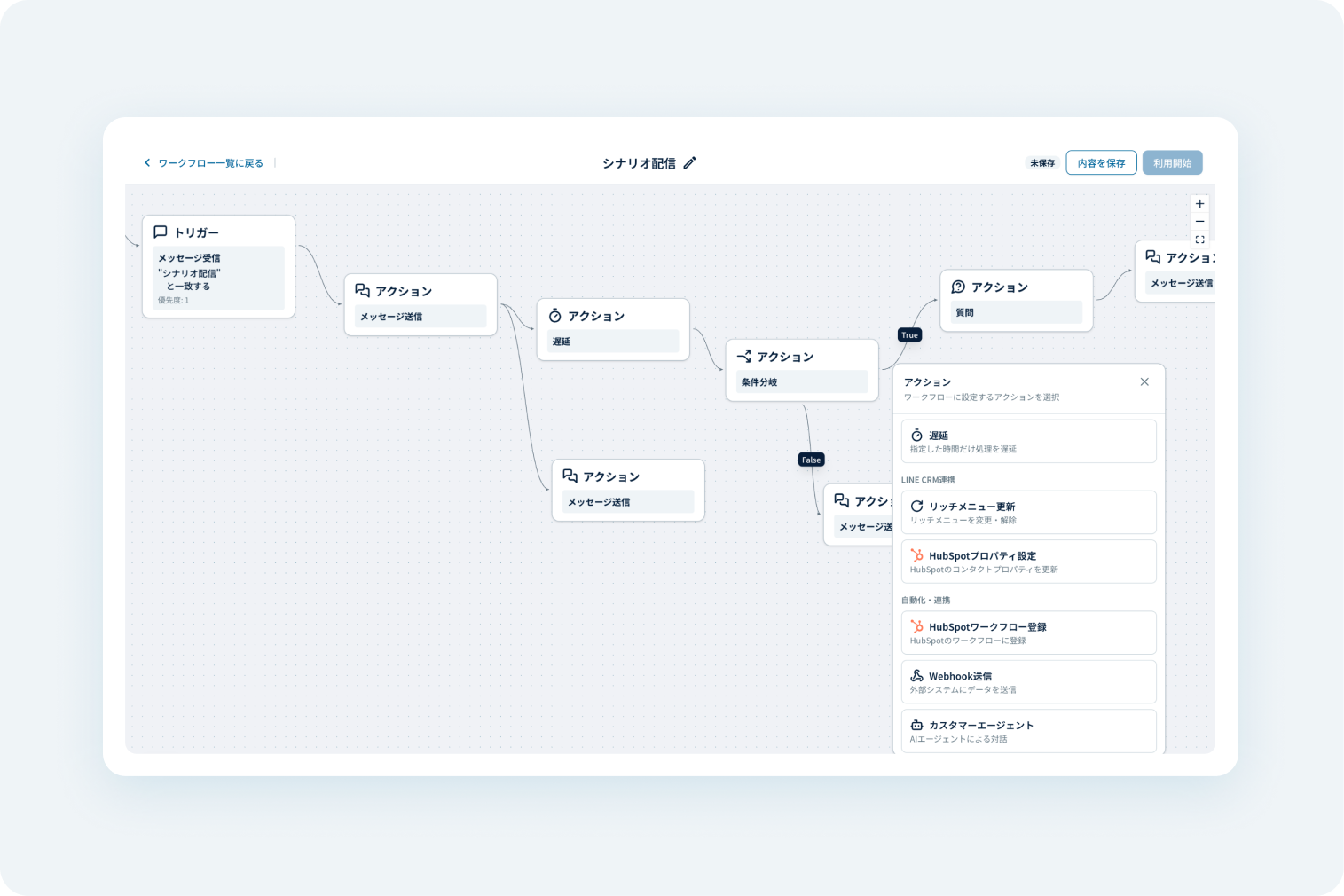Zoom out using the minus control

(1199, 221)
